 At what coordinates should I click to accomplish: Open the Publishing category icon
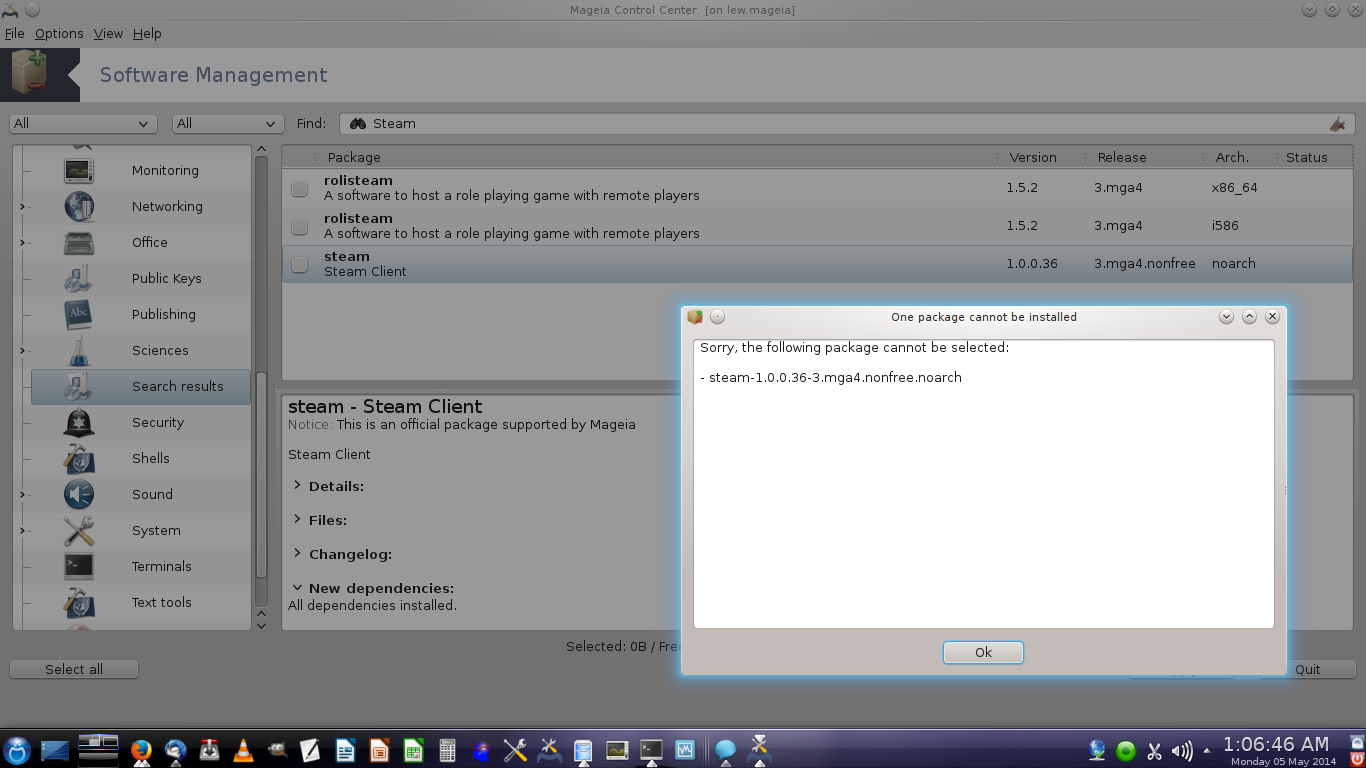pos(79,315)
